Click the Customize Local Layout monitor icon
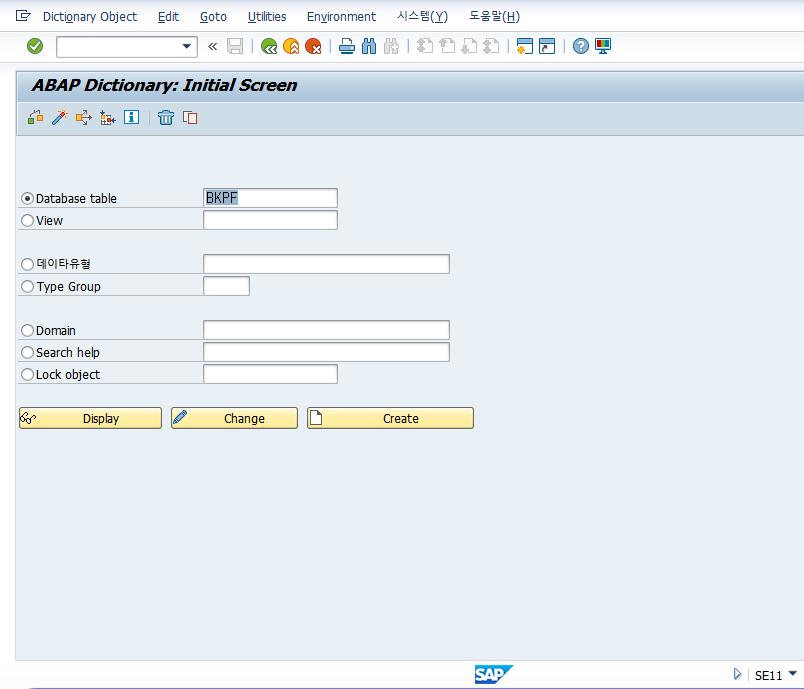This screenshot has height=689, width=804. (x=603, y=46)
